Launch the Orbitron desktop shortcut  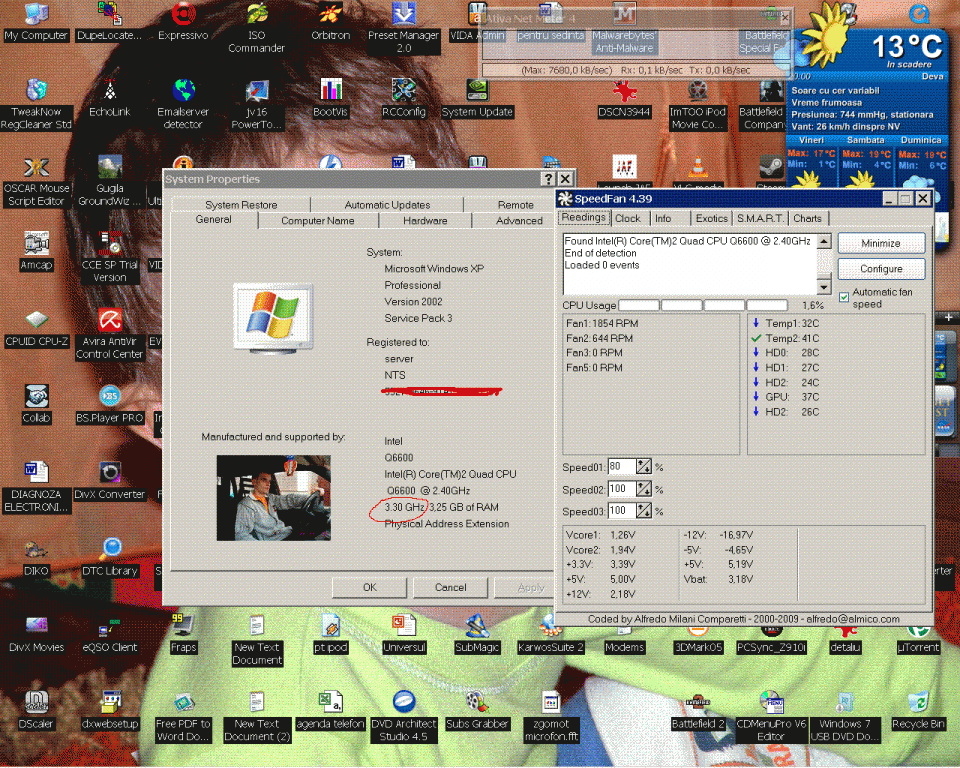(330, 22)
